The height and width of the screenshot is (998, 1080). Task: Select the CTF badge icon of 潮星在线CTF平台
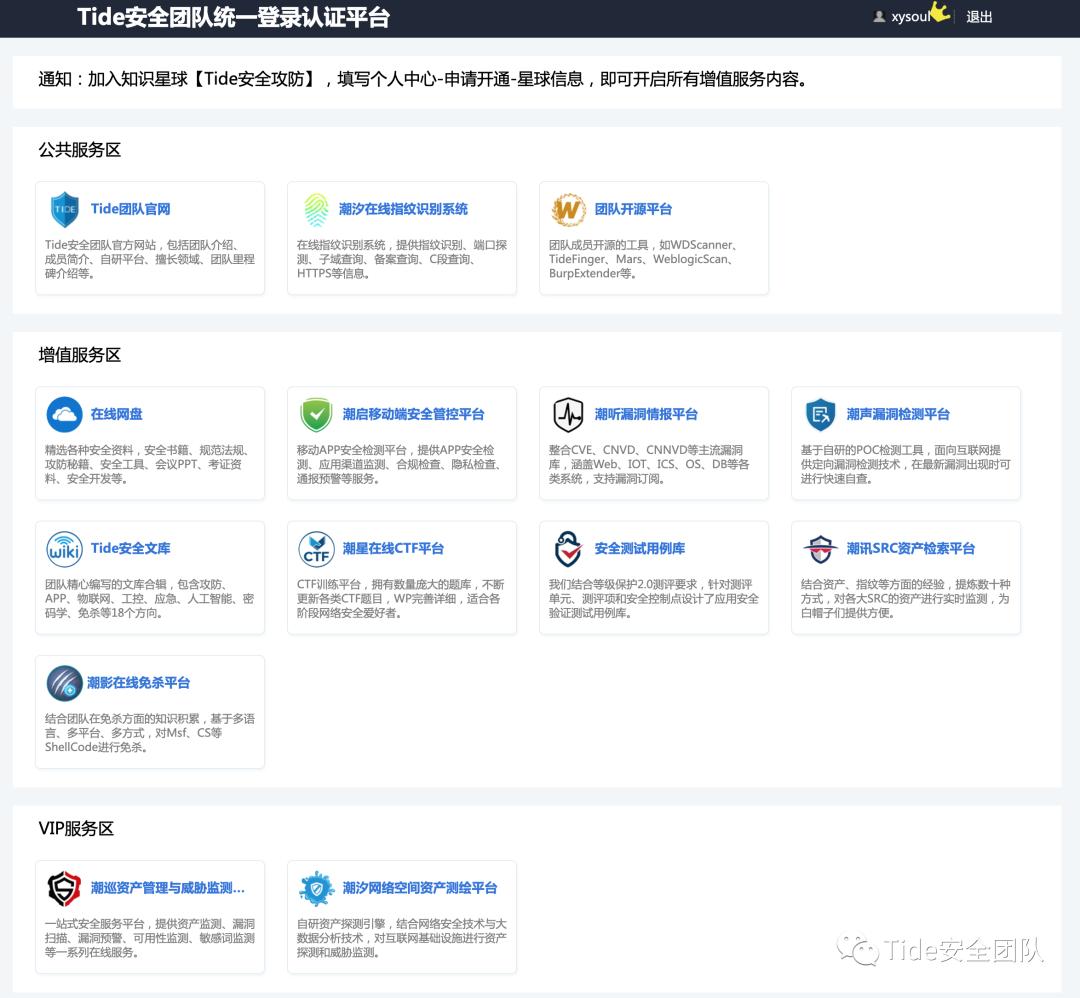click(x=316, y=548)
